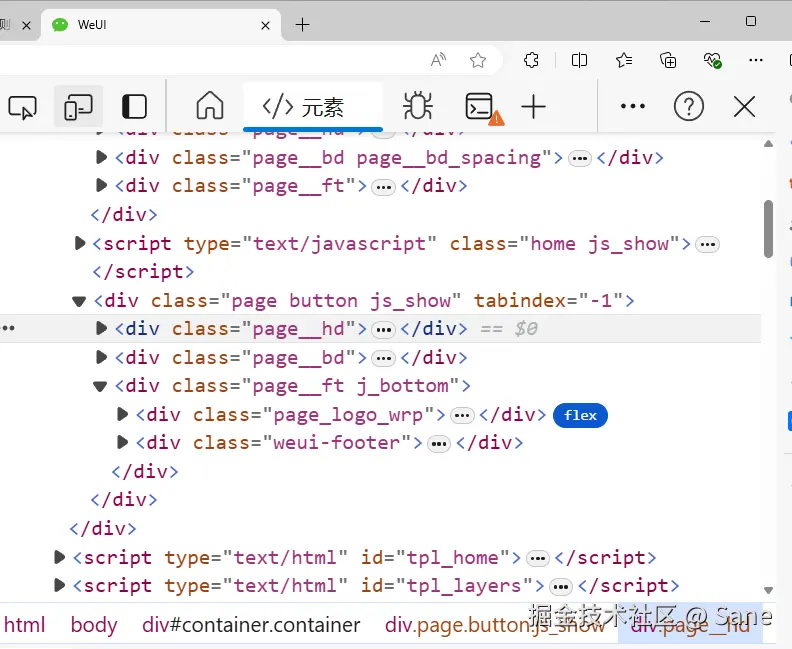Add page to favorites star
Screen dimensions: 792x649
(478, 60)
